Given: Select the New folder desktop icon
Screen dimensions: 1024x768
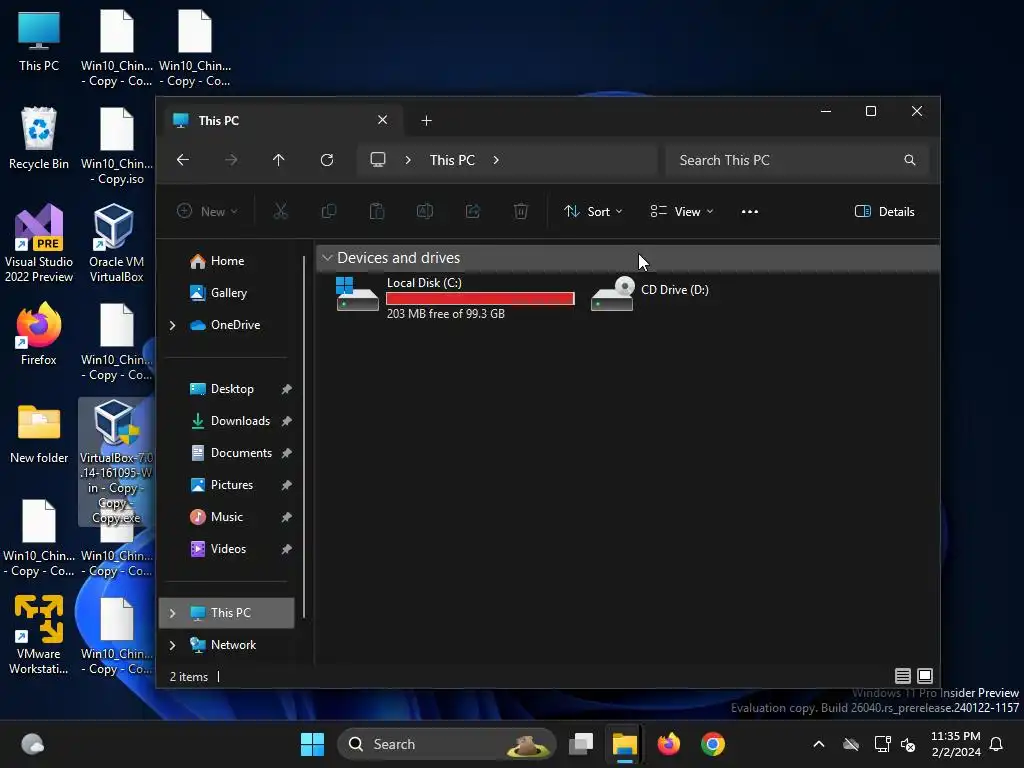Looking at the screenshot, I should coord(39,434).
